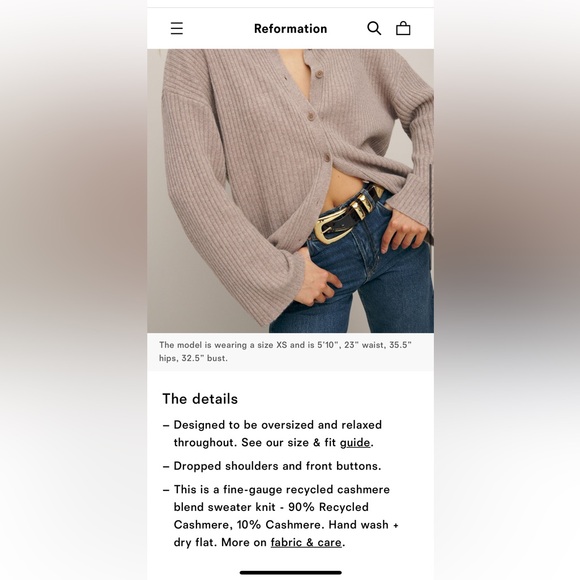Viewport: 580px width, 580px height.
Task: Open the hamburger navigation menu
Action: click(177, 28)
